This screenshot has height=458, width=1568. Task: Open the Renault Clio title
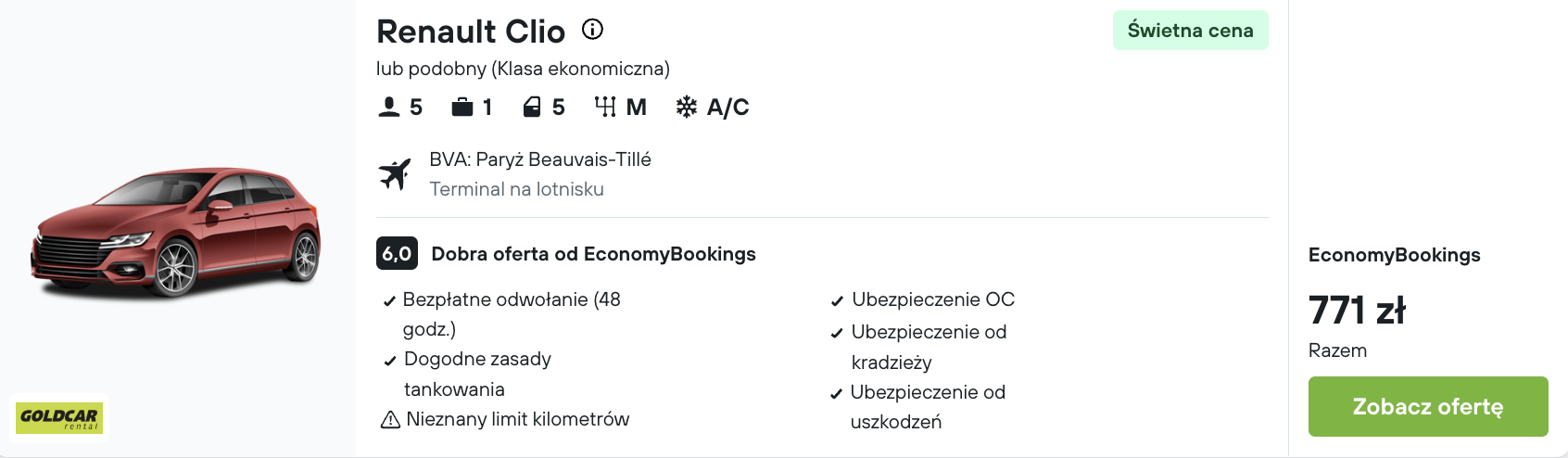[471, 32]
